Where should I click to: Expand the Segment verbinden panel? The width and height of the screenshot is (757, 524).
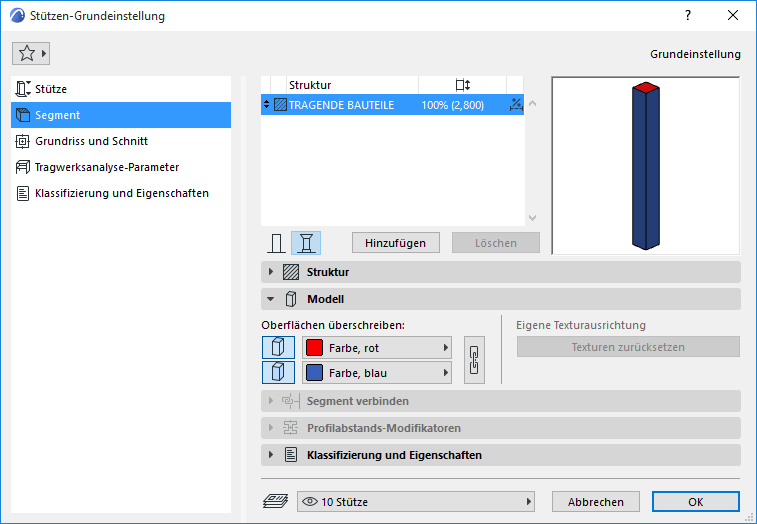[x=271, y=401]
